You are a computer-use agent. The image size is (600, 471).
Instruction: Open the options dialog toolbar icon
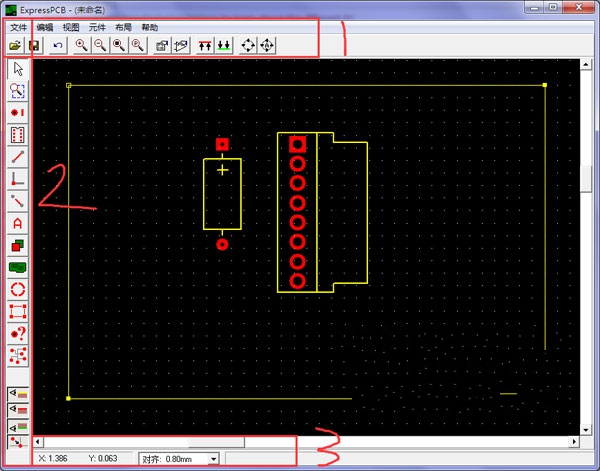coord(162,46)
